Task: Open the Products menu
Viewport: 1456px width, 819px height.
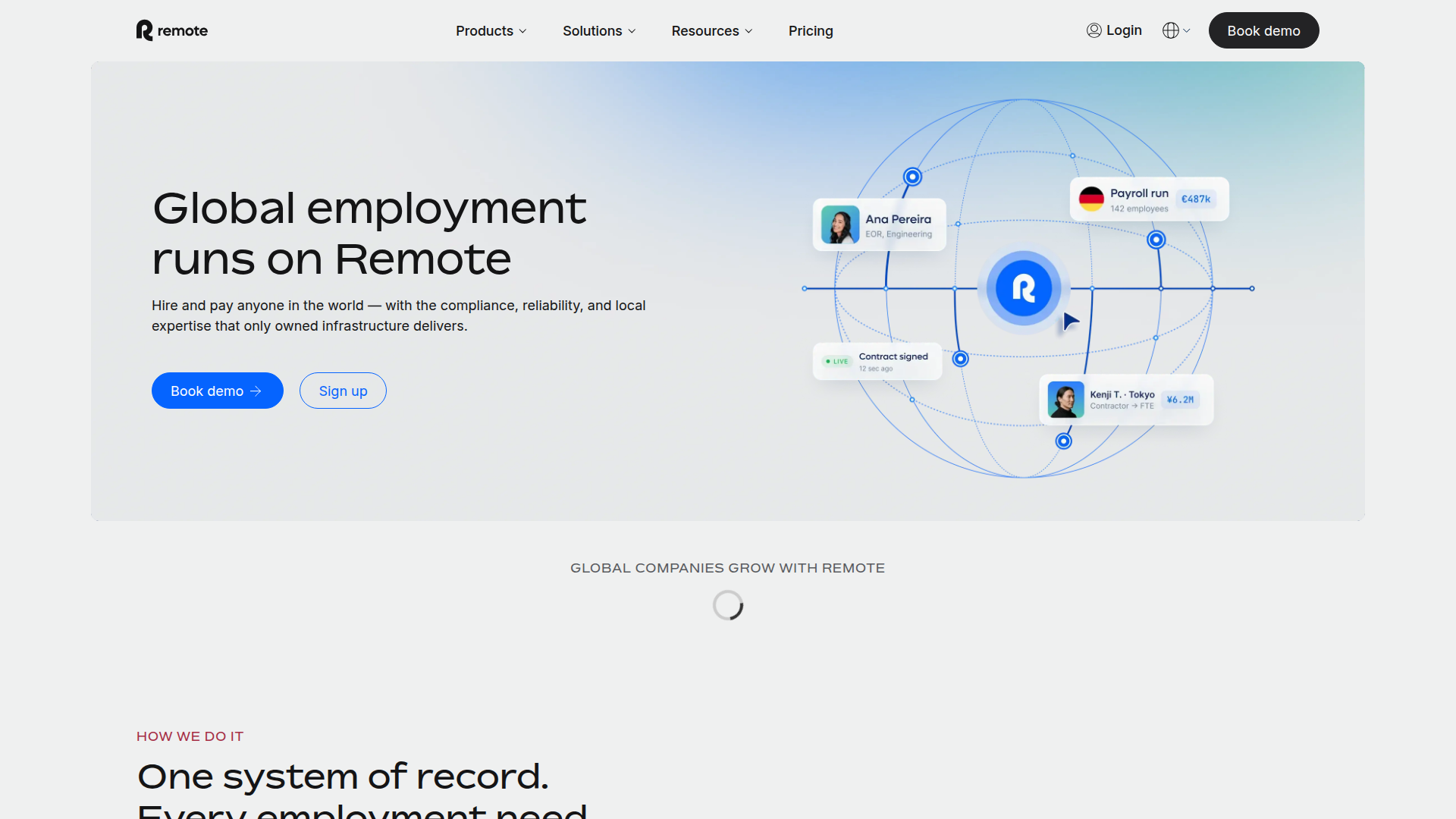Action: (x=491, y=31)
